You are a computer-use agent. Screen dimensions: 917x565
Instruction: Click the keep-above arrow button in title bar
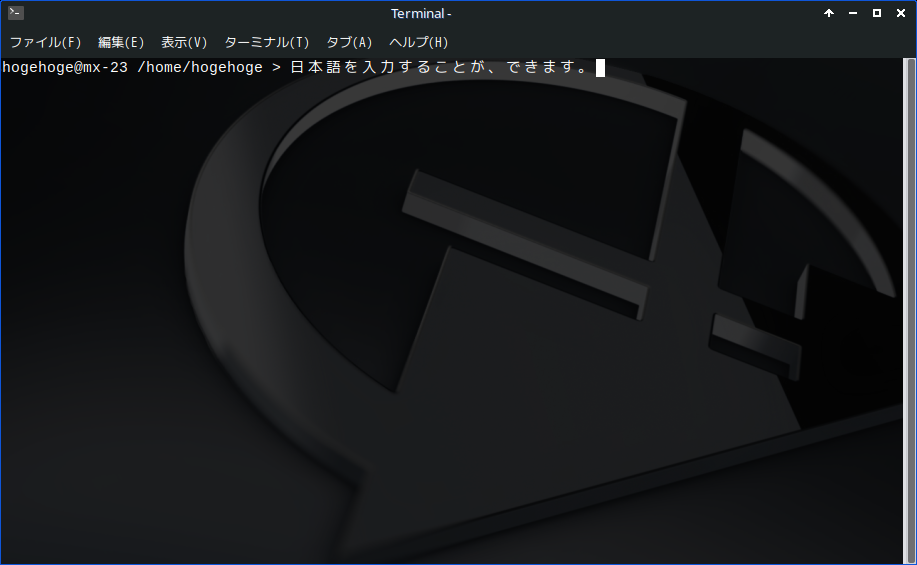tap(829, 13)
